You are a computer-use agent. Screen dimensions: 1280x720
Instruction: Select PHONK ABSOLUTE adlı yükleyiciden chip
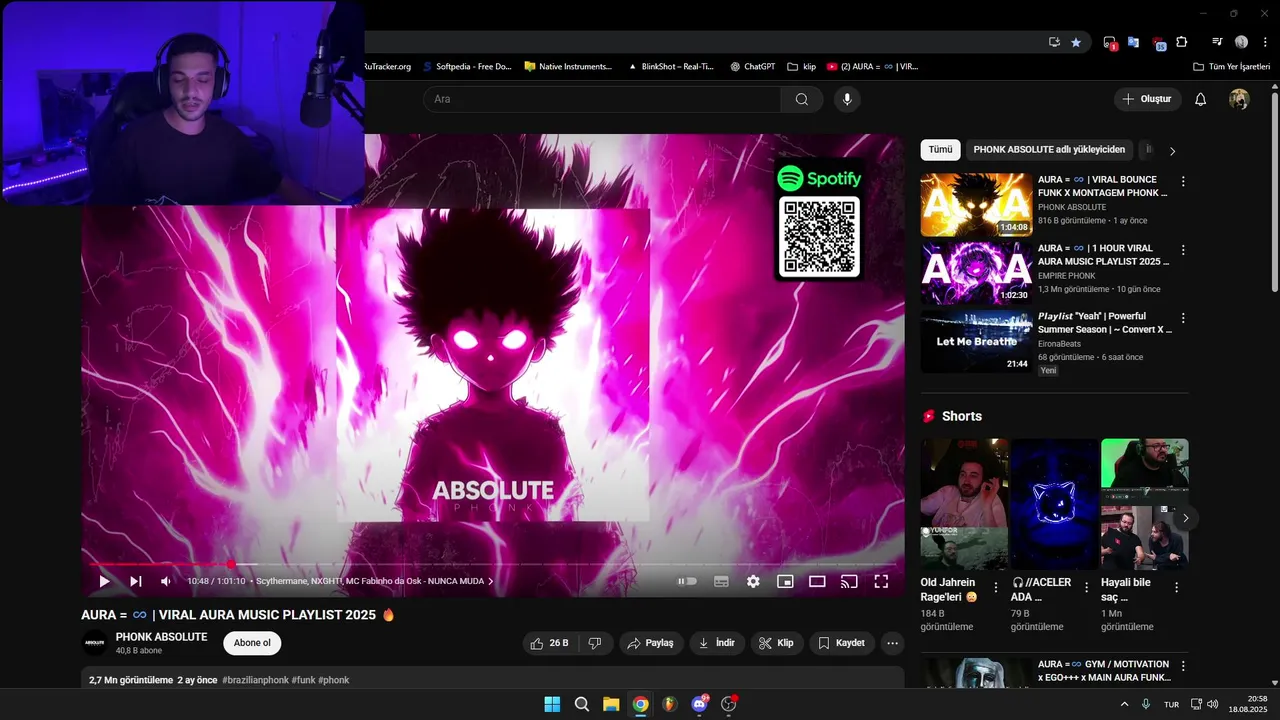point(1049,150)
